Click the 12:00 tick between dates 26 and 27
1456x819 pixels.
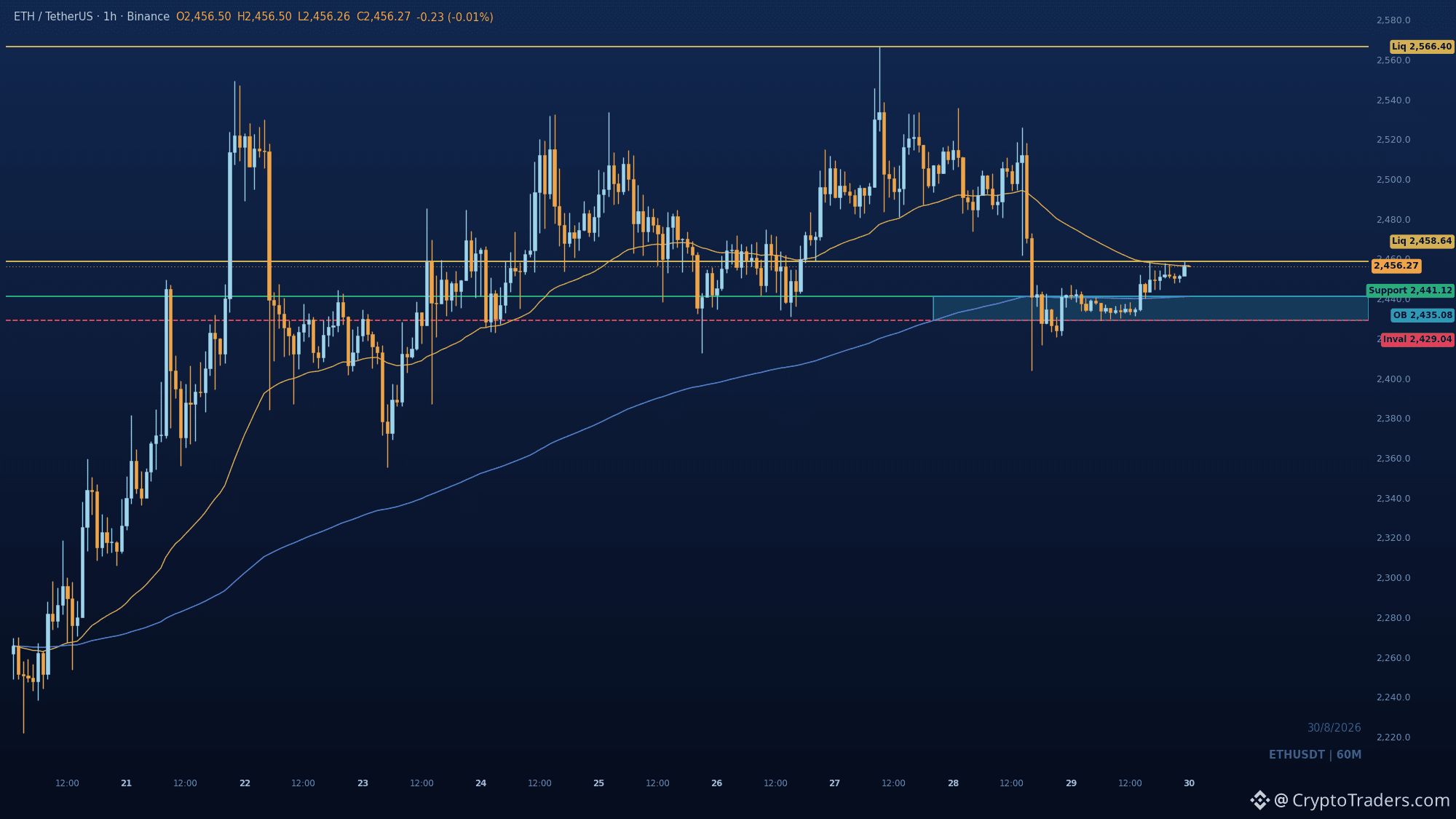pos(775,783)
